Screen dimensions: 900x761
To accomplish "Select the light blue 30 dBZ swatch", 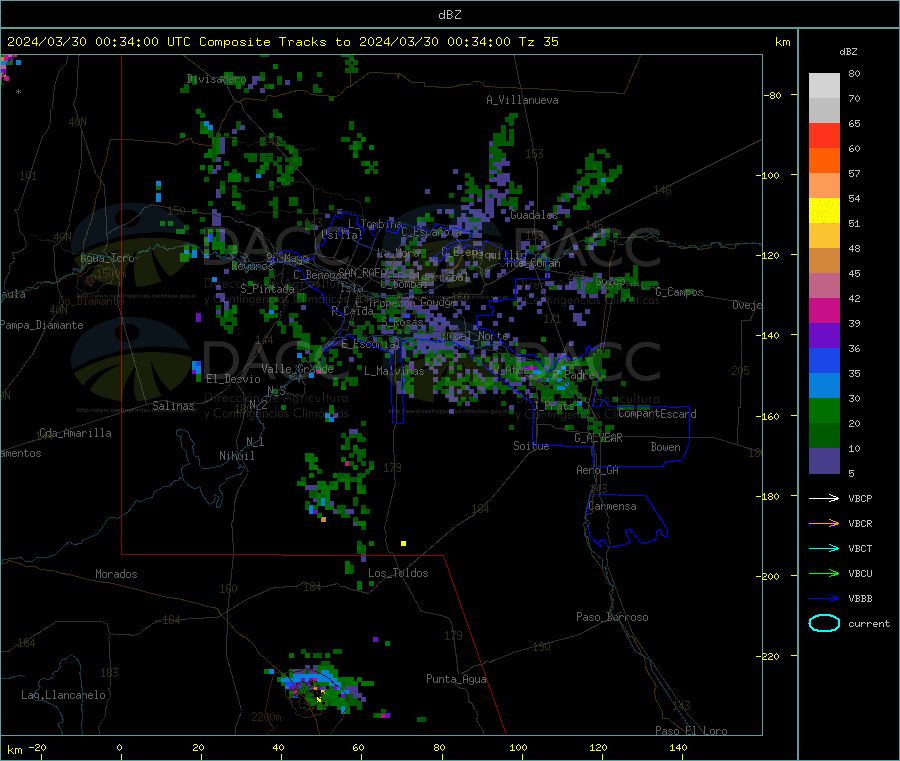I will tap(824, 386).
